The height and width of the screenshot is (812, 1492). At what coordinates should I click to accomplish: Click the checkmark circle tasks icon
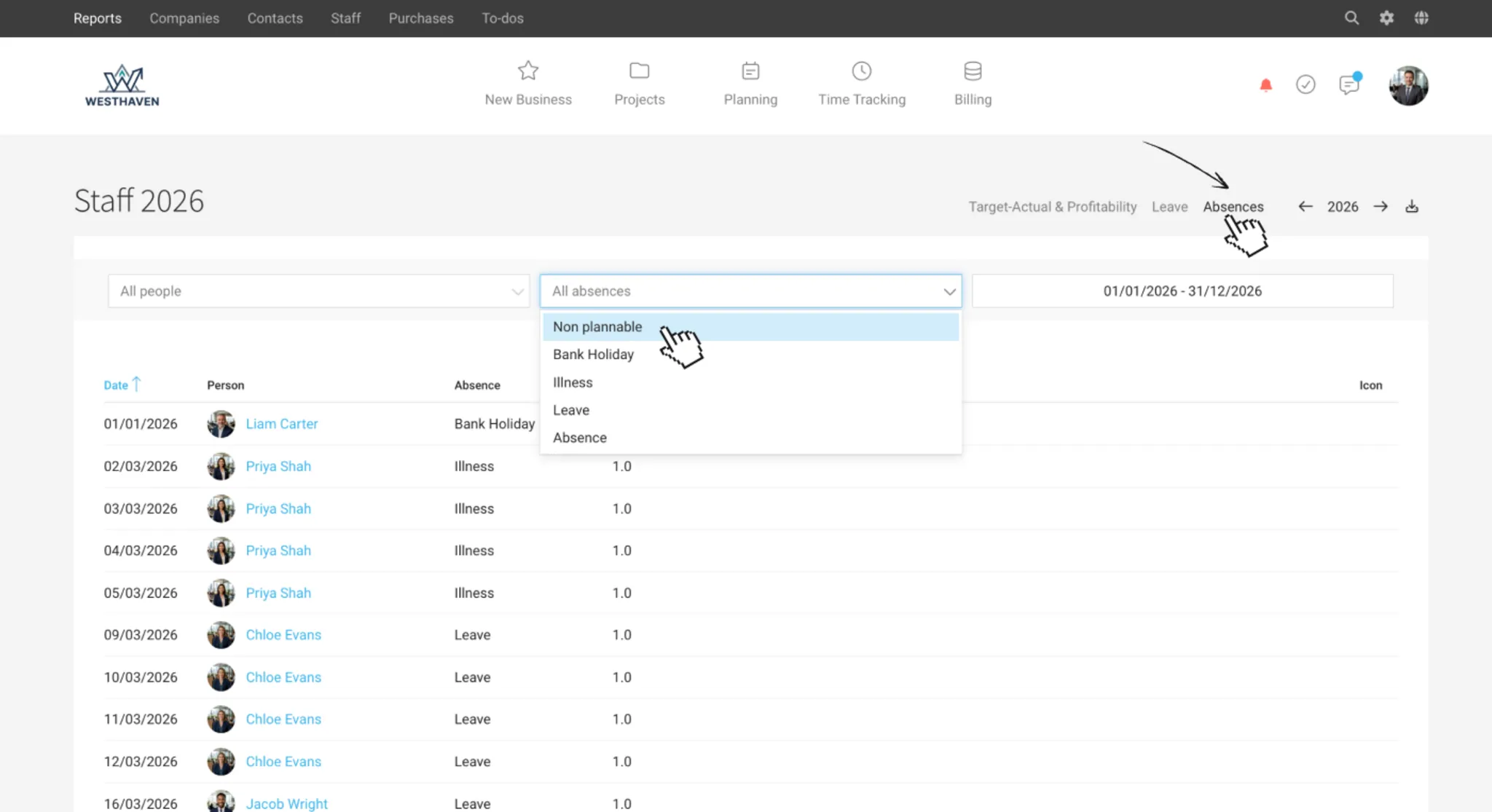[x=1305, y=85]
